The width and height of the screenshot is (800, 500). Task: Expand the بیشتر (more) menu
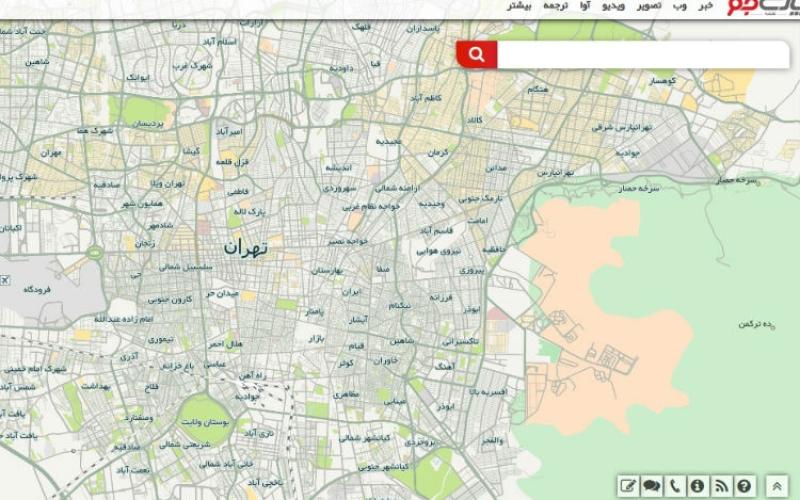(x=518, y=6)
